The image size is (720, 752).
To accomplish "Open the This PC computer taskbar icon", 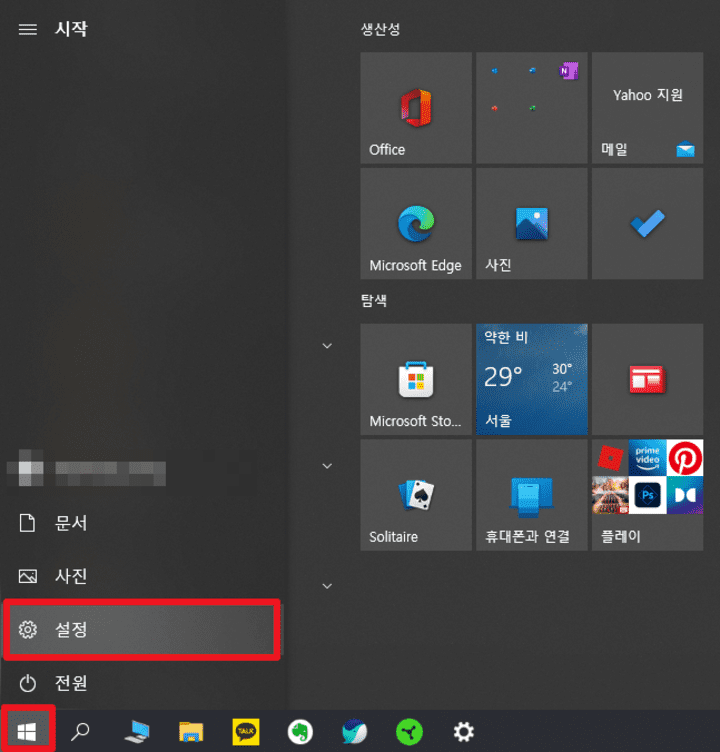I will coord(137,731).
